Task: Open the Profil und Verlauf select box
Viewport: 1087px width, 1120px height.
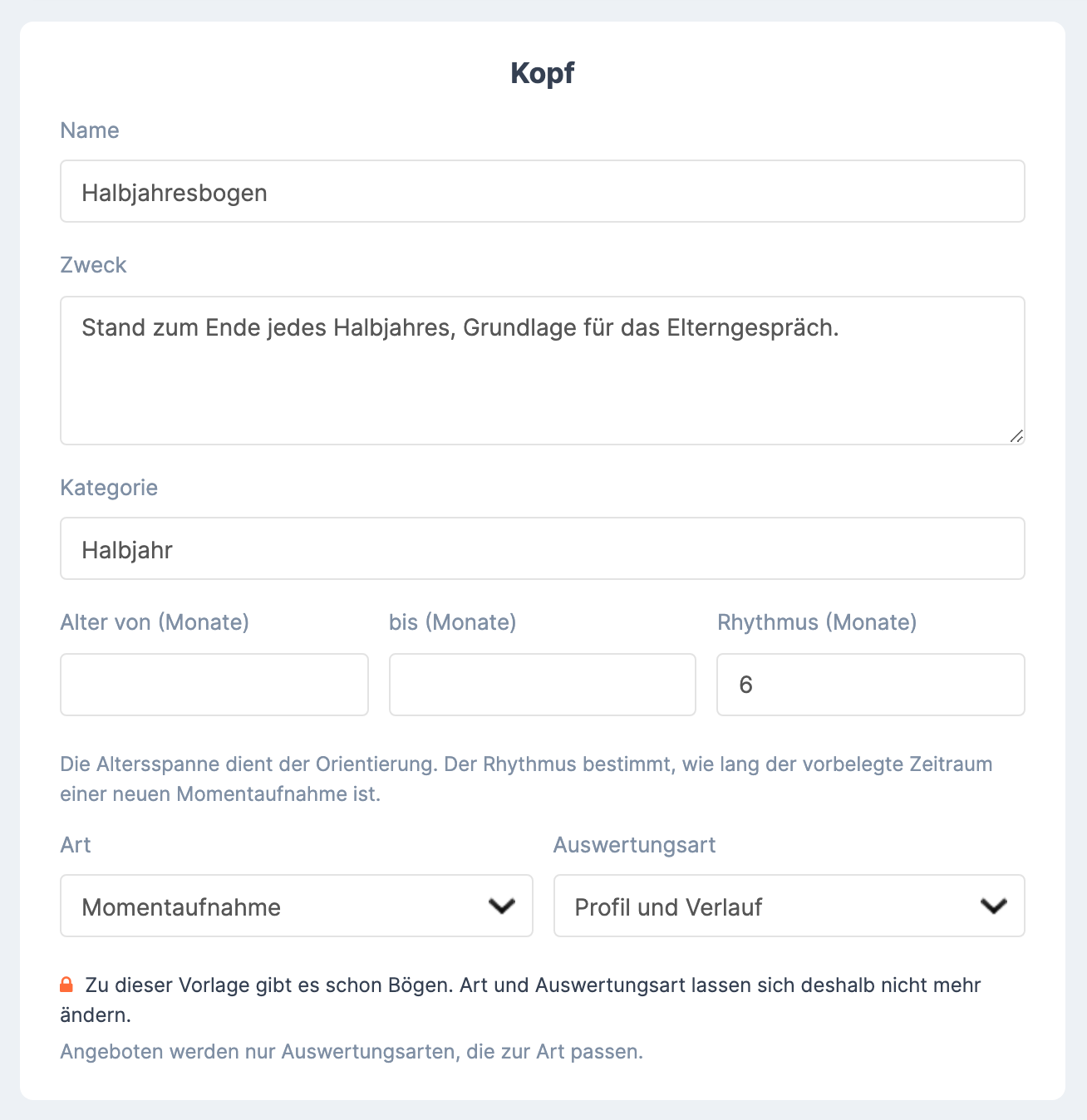Action: coord(789,906)
